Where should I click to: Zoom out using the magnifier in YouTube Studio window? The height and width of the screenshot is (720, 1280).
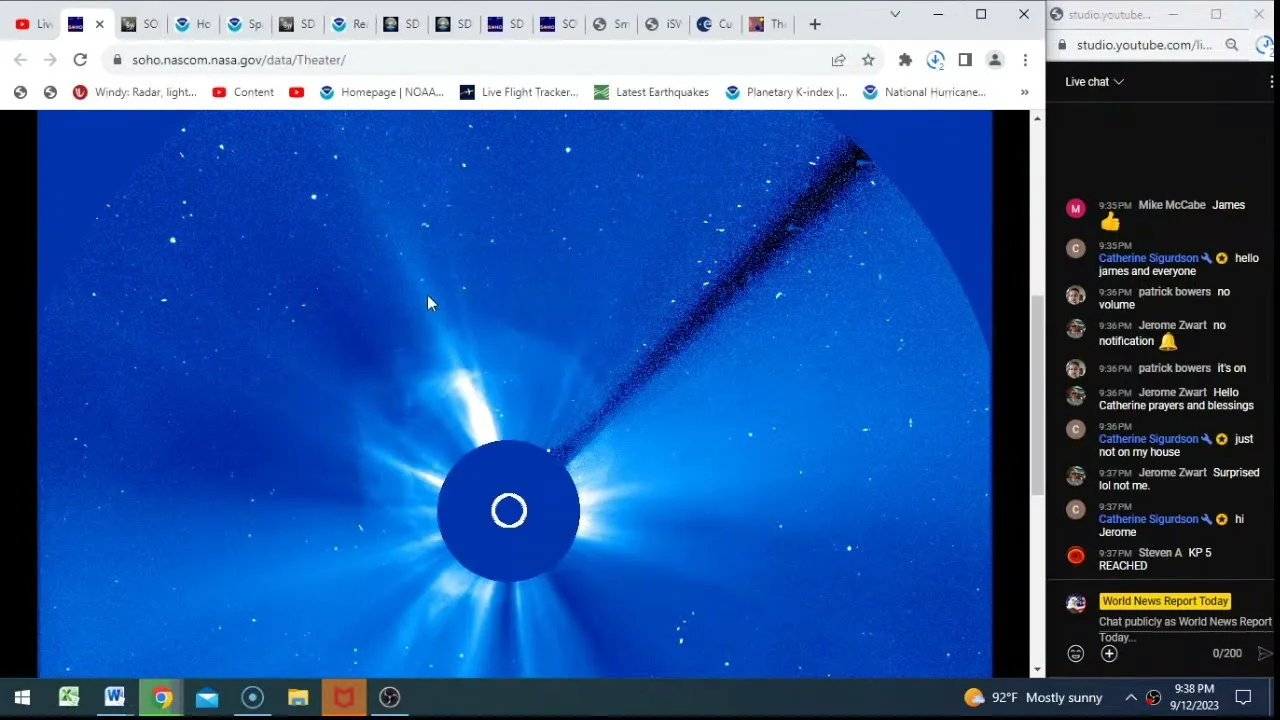(1232, 45)
